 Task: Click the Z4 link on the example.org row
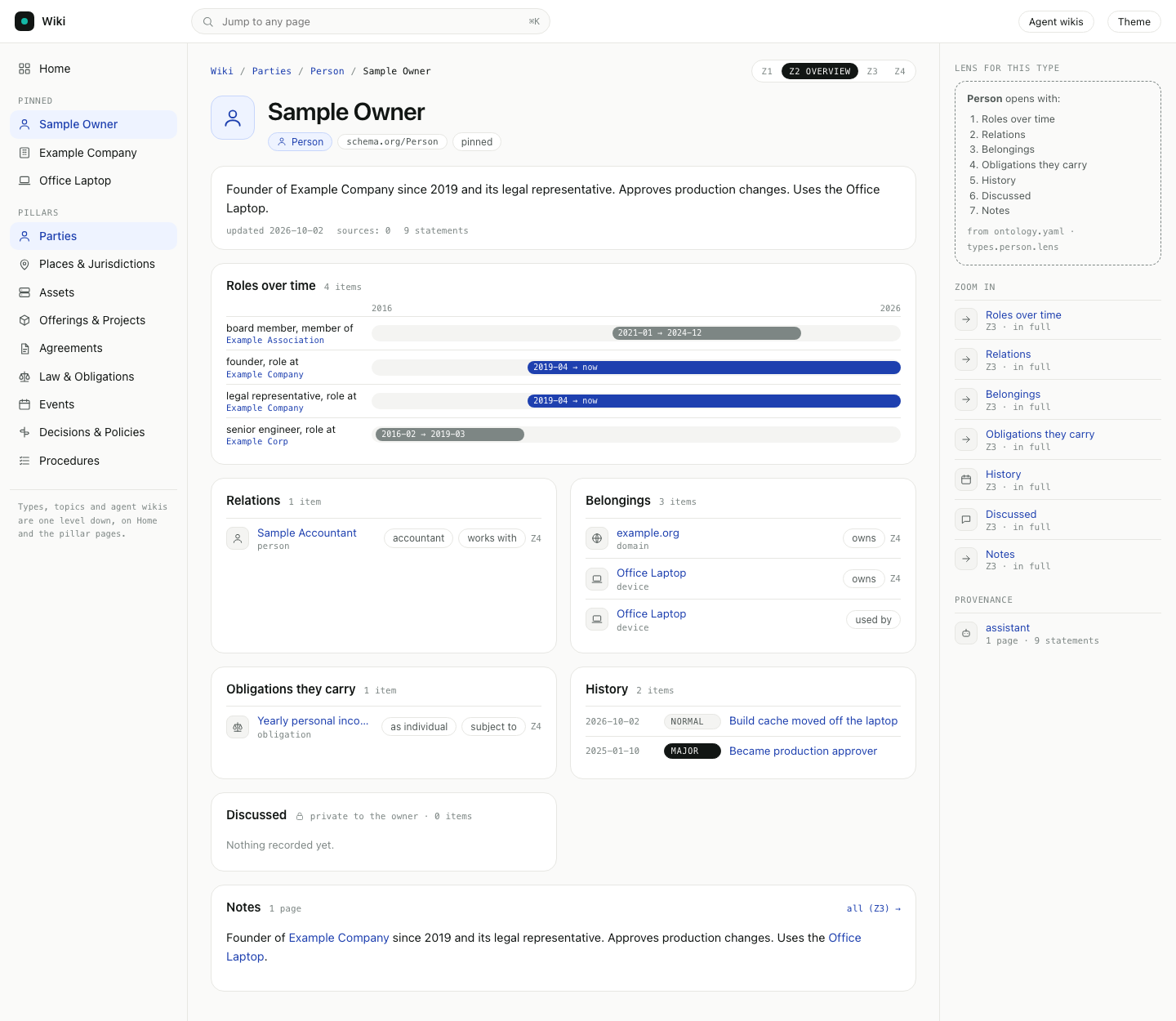click(x=895, y=538)
